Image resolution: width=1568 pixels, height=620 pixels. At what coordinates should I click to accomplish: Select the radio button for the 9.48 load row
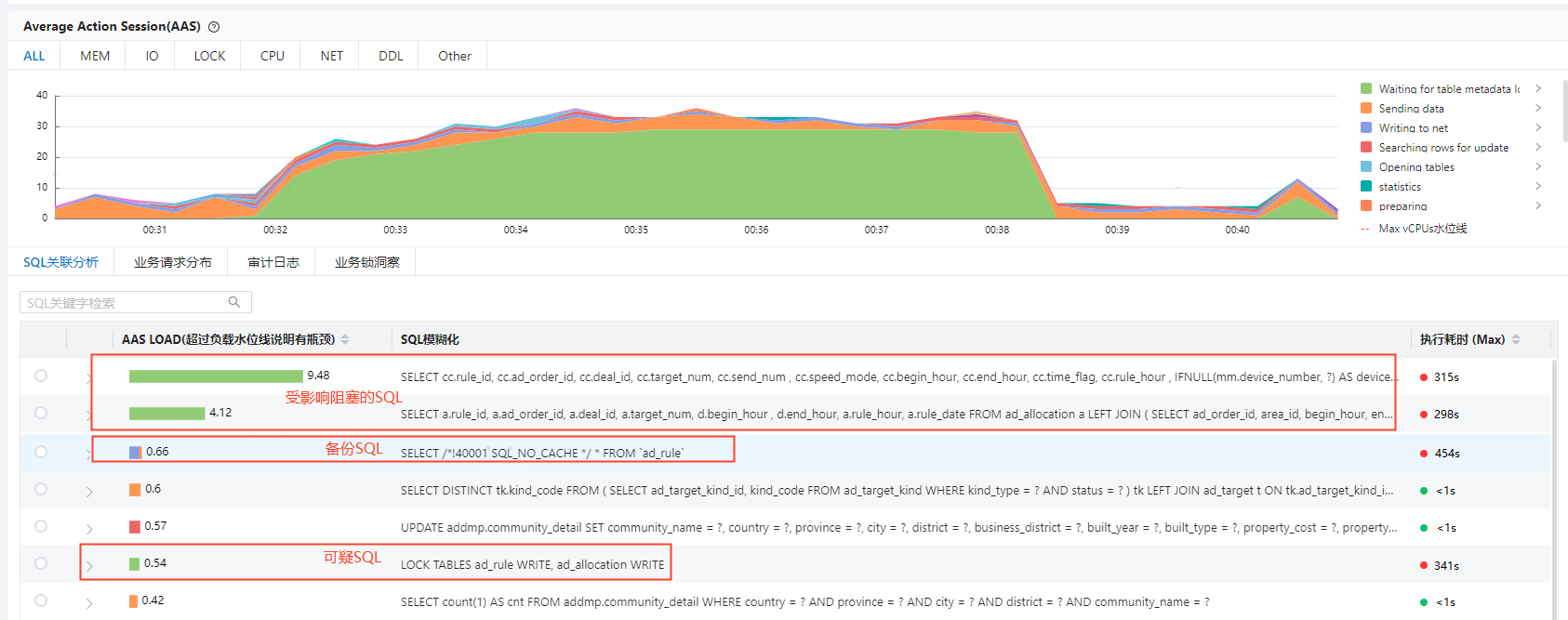(x=41, y=376)
